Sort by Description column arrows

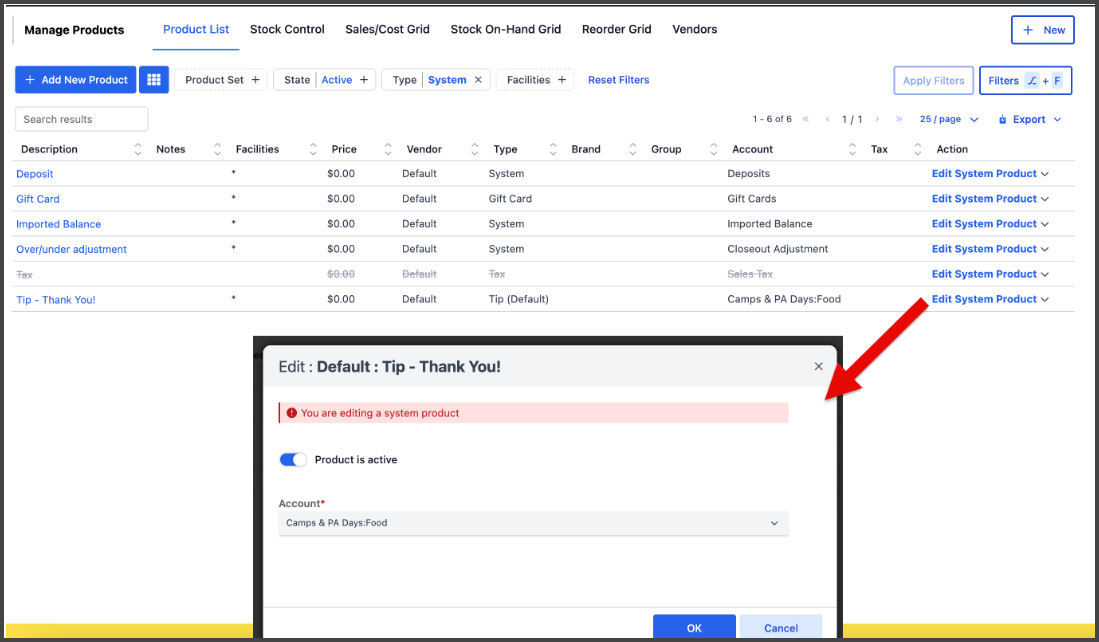click(138, 149)
